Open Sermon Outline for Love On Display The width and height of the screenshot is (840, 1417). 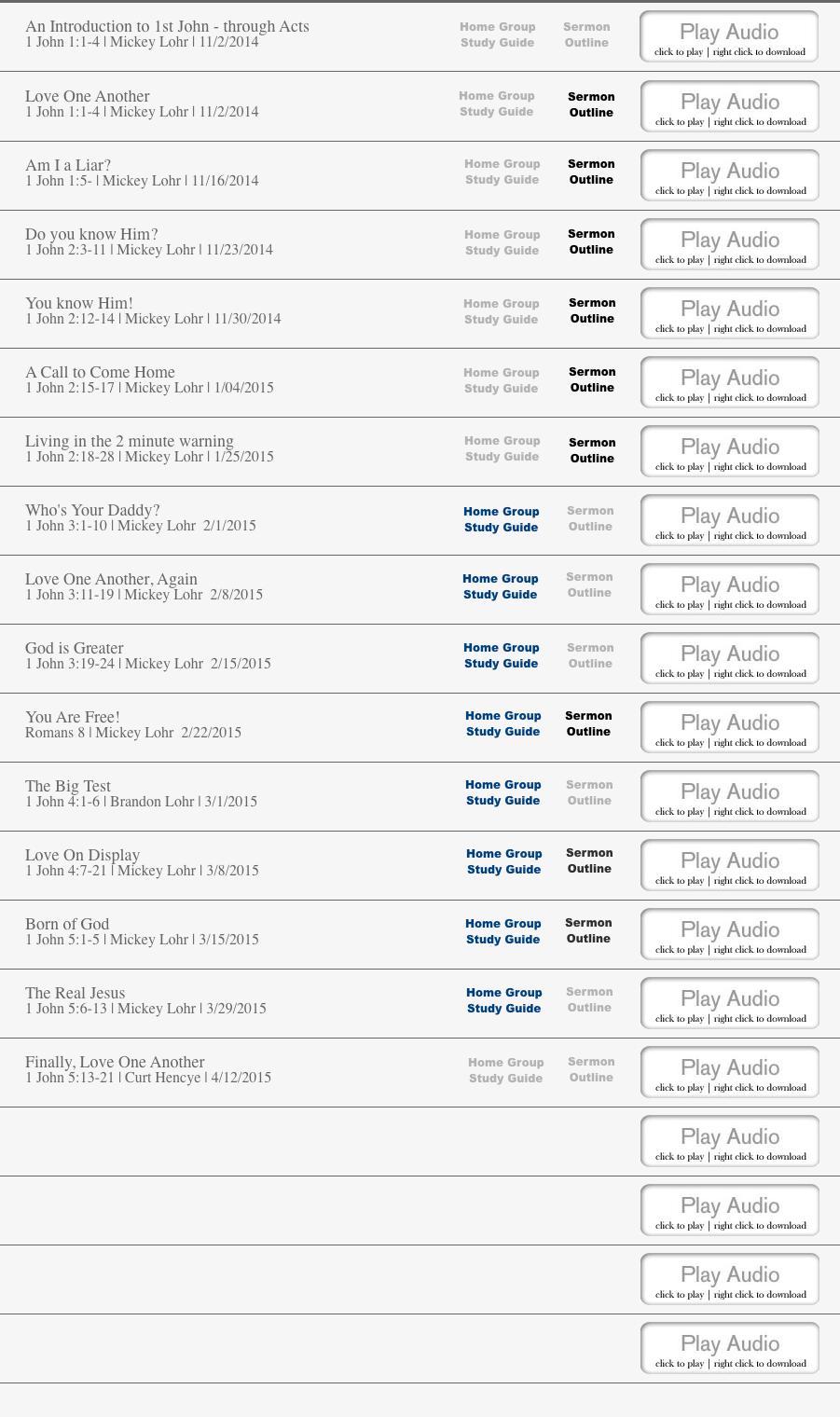(588, 860)
